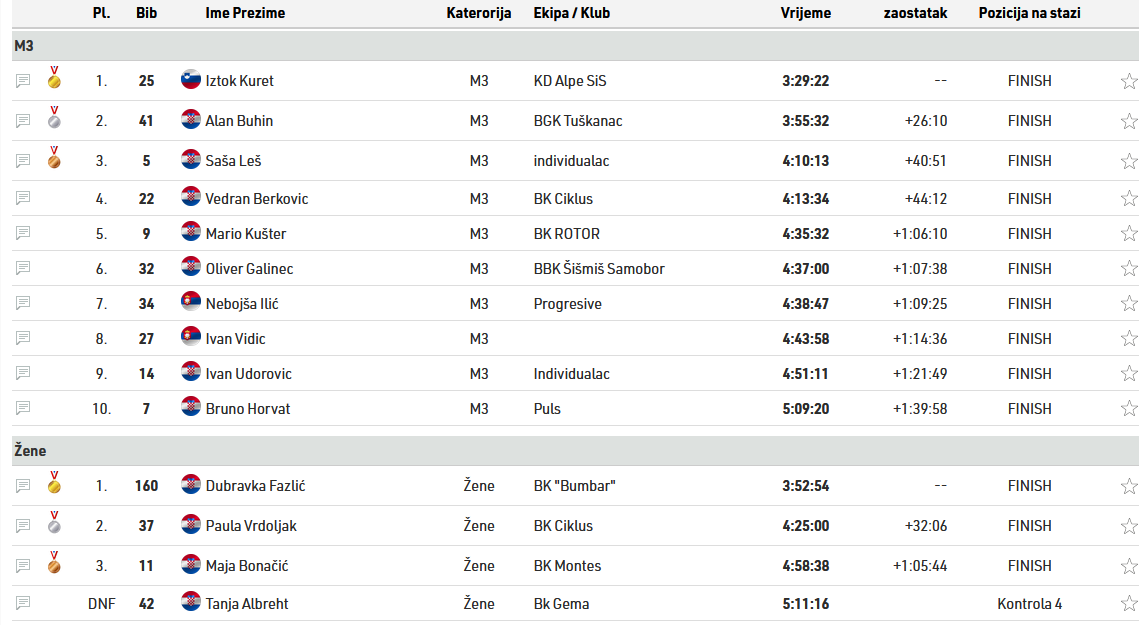Toggle favorite star for Vedran Berkovic
This screenshot has width=1143, height=625.
[1129, 199]
